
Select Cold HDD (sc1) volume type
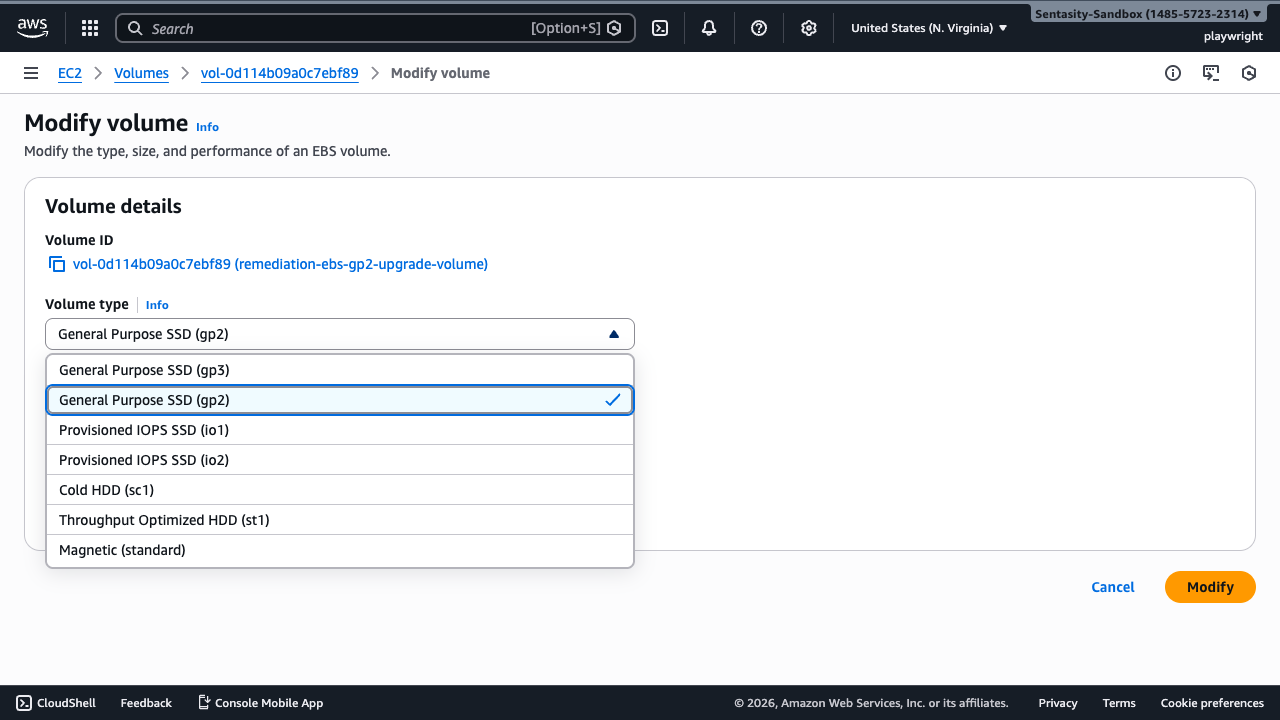point(340,490)
